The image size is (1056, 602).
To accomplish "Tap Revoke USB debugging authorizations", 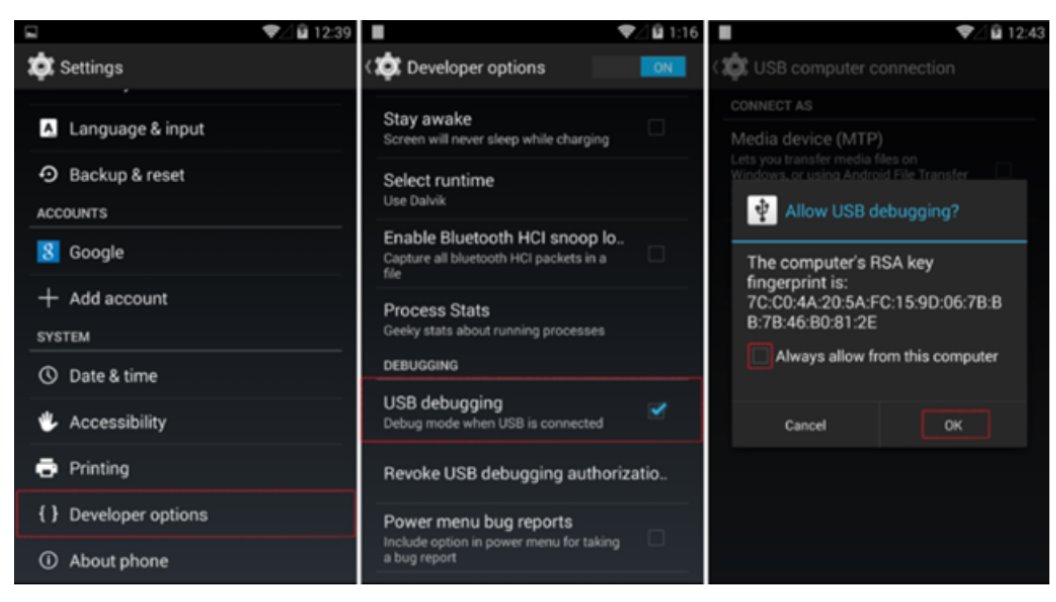I will 532,473.
